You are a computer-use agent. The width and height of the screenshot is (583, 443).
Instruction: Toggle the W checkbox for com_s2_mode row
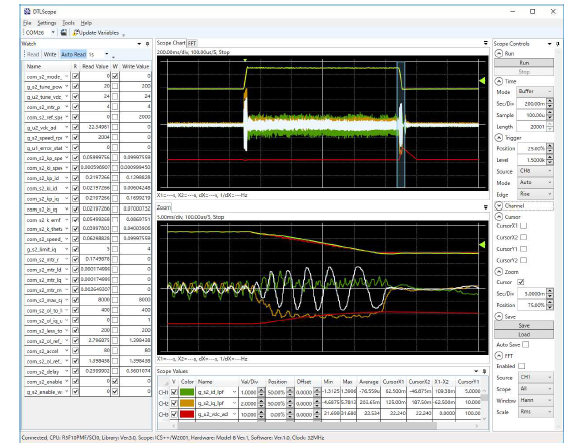[115, 76]
